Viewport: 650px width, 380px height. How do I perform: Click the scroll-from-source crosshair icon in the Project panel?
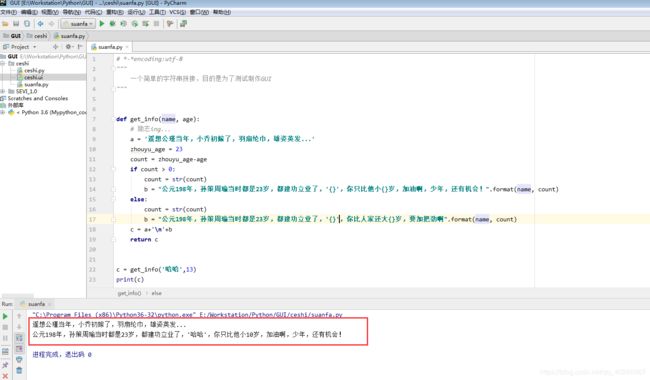pos(56,47)
